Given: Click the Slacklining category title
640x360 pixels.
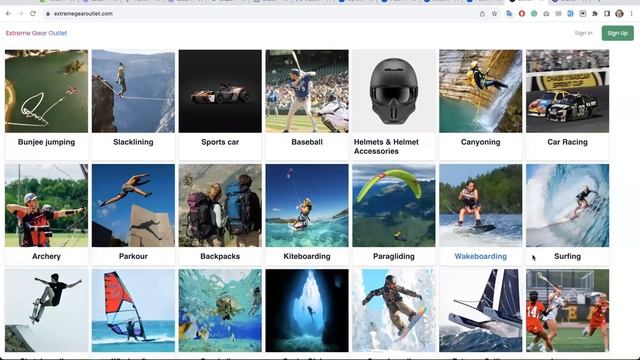Looking at the screenshot, I should 133,142.
